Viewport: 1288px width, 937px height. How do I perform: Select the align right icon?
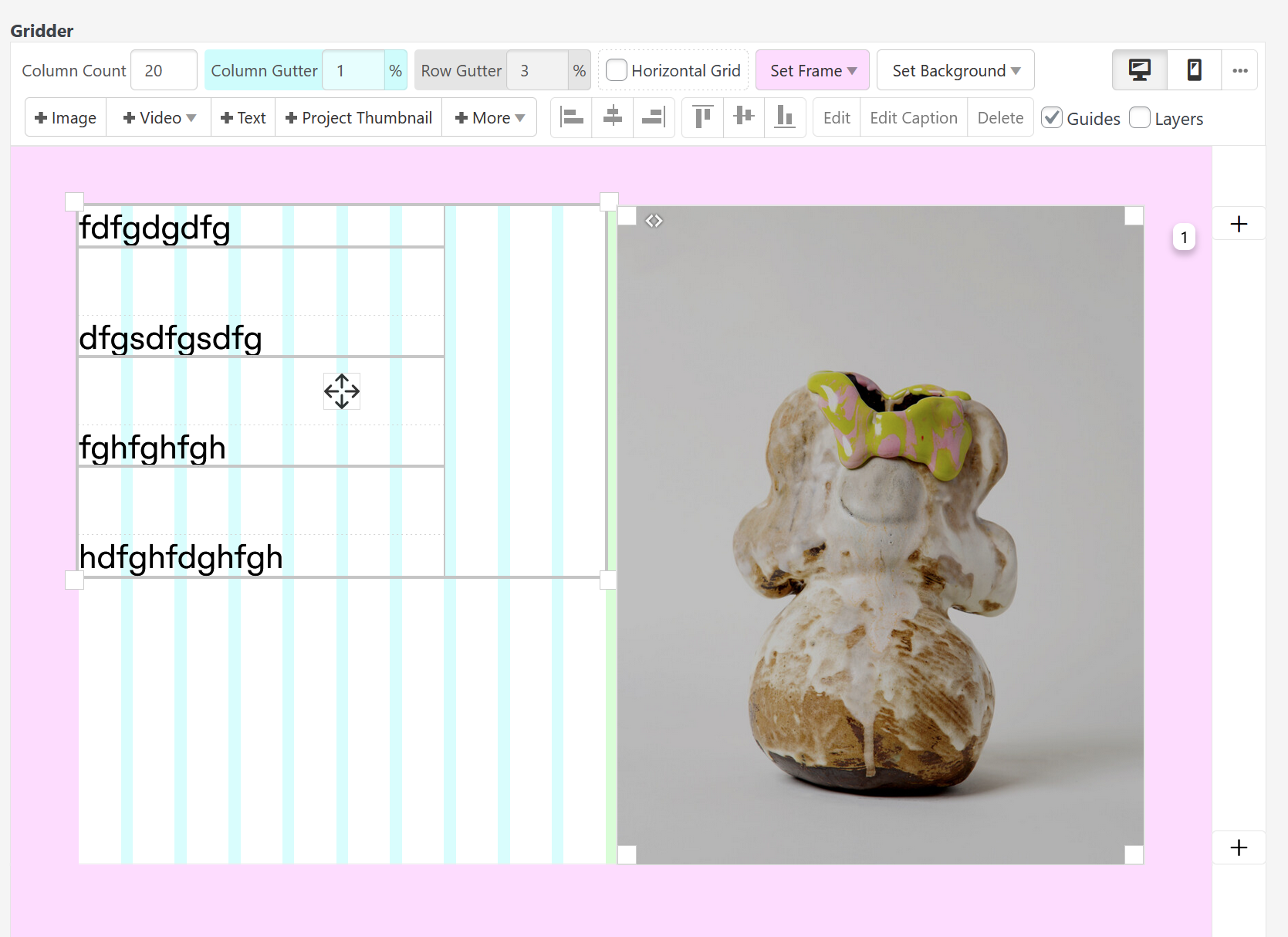654,117
